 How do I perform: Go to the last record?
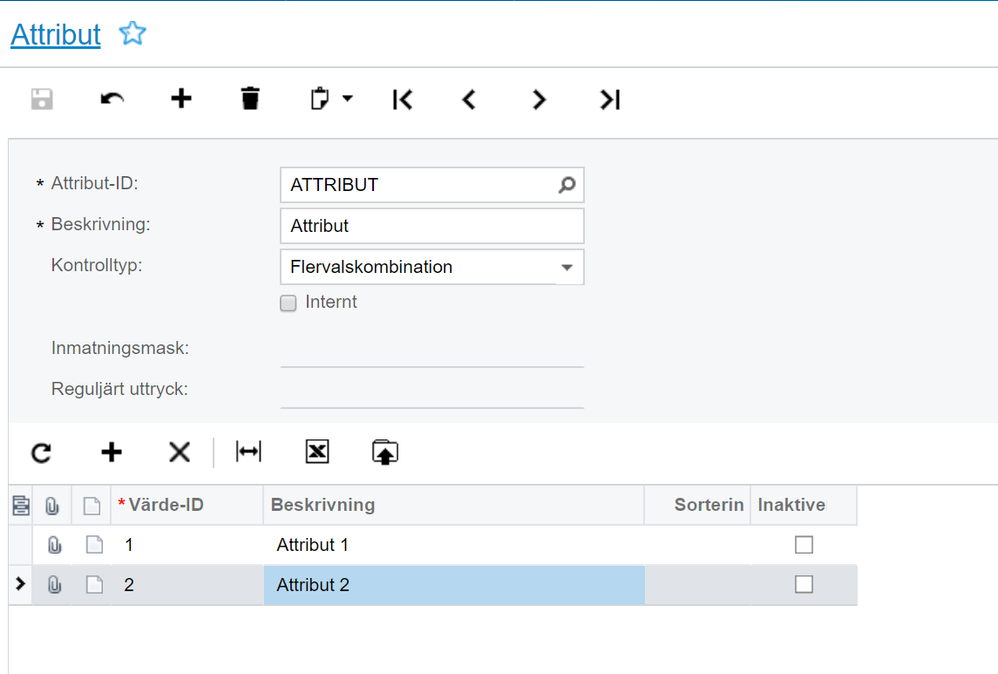tap(610, 99)
